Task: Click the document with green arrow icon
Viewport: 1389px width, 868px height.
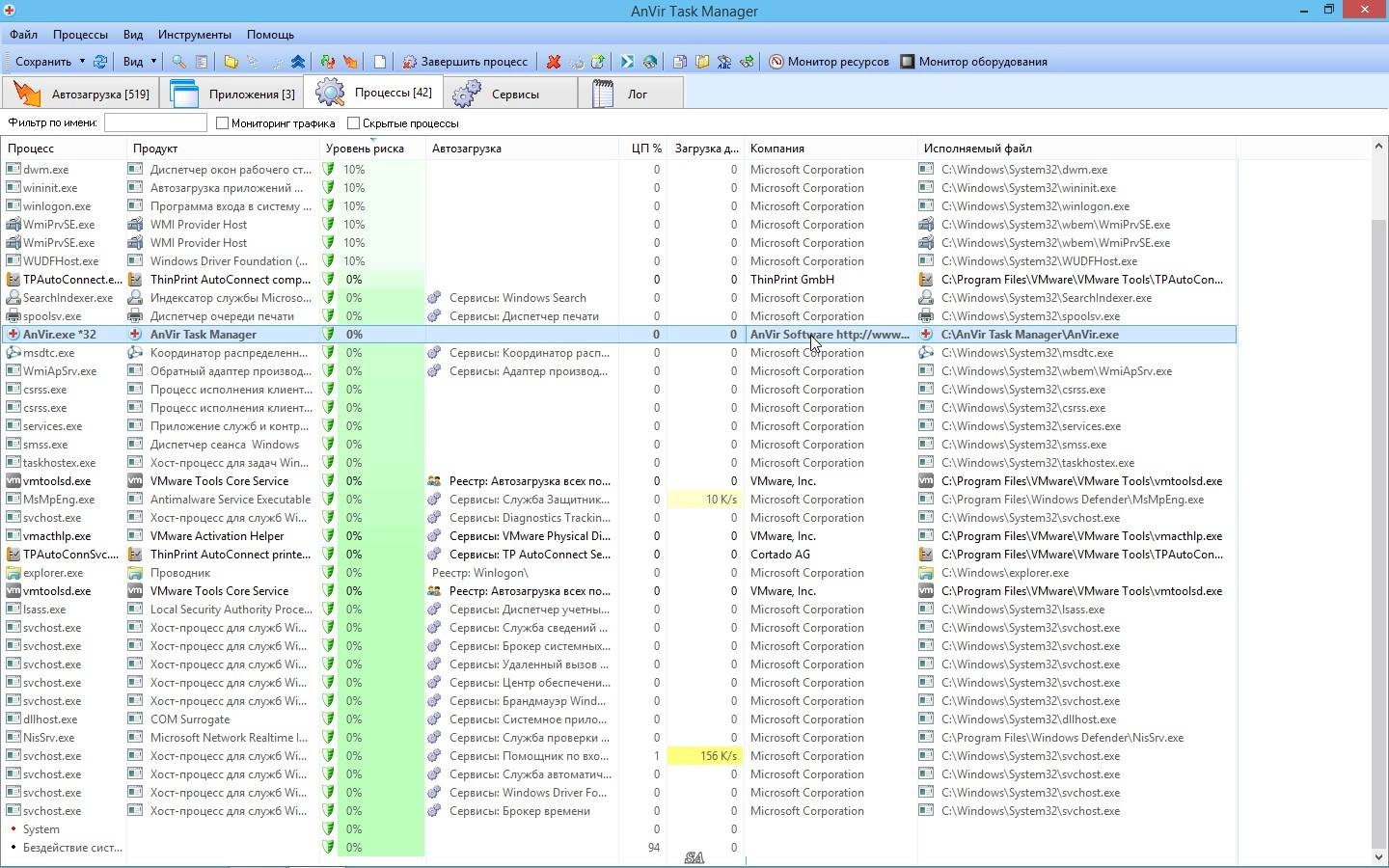Action: coord(598,61)
